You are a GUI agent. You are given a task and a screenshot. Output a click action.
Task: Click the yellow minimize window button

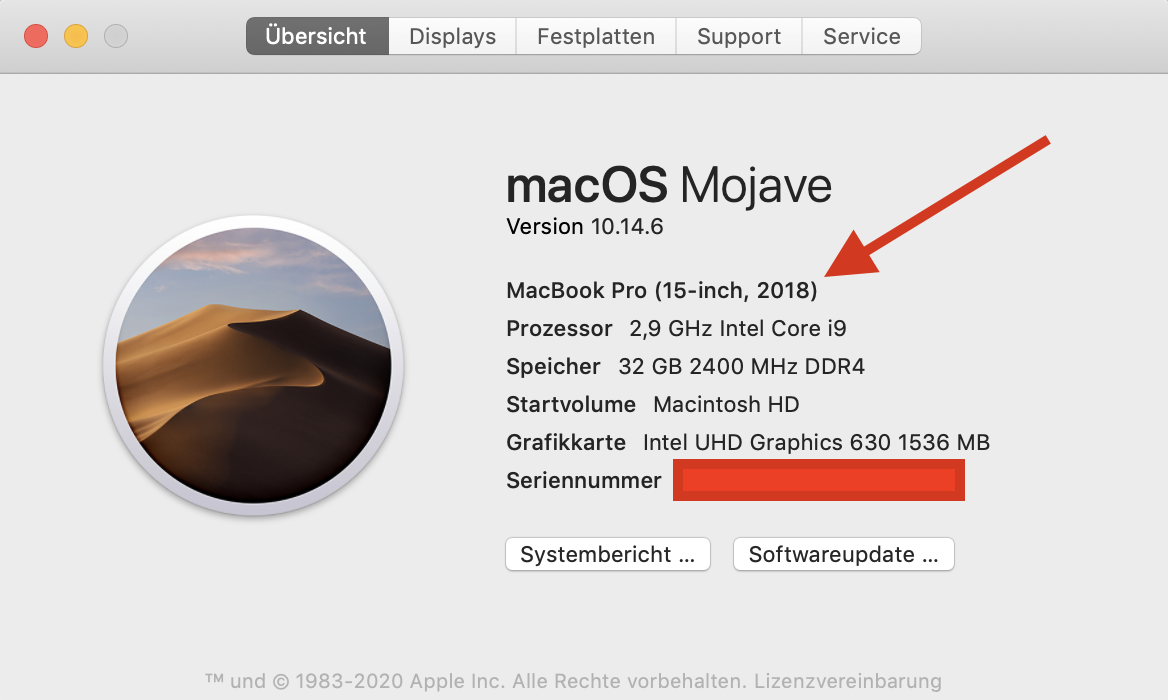(x=76, y=37)
